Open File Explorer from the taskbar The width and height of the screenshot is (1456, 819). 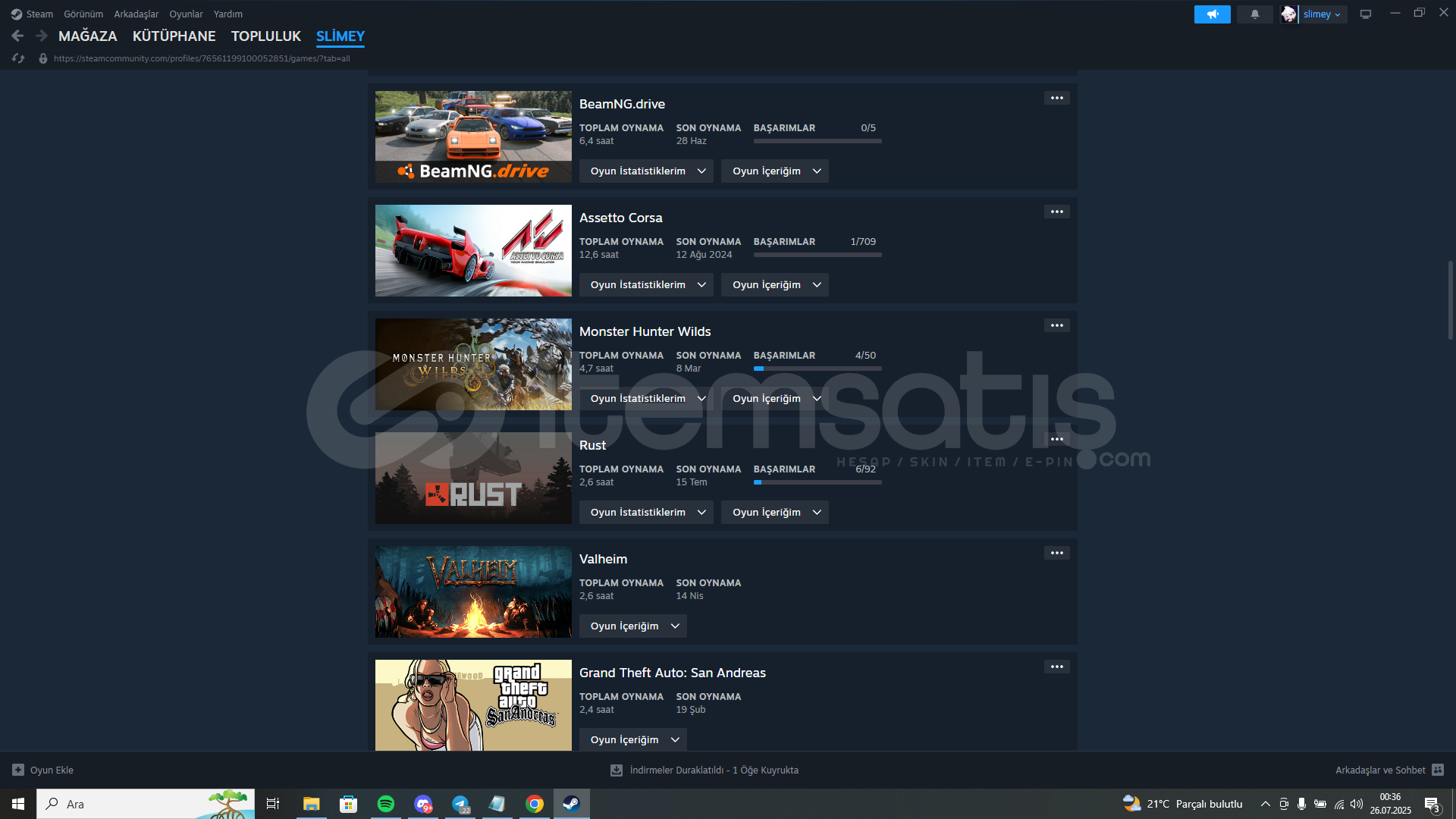click(311, 804)
